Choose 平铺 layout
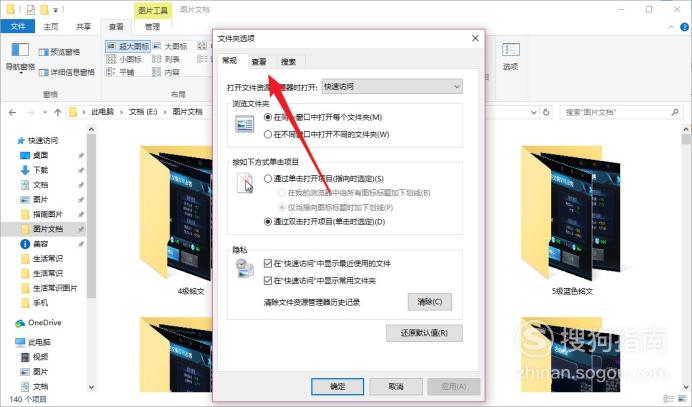Viewport: 692px width, 407px height. pyautogui.click(x=120, y=72)
